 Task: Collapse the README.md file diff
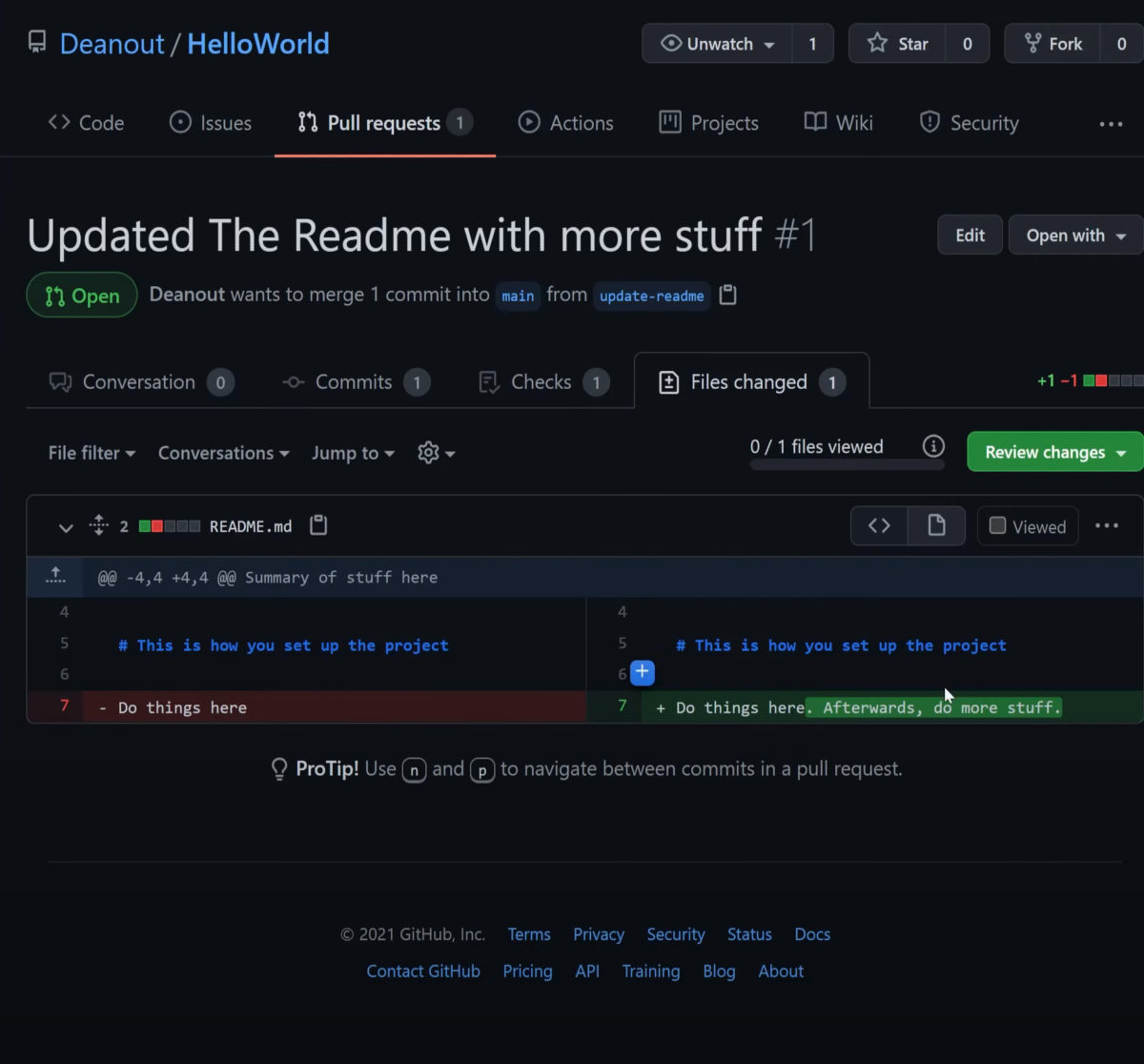click(66, 526)
